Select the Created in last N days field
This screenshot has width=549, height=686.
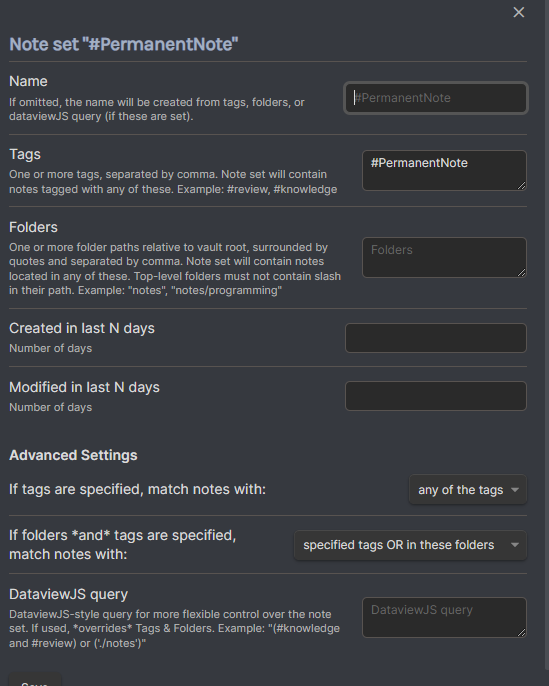pos(436,338)
